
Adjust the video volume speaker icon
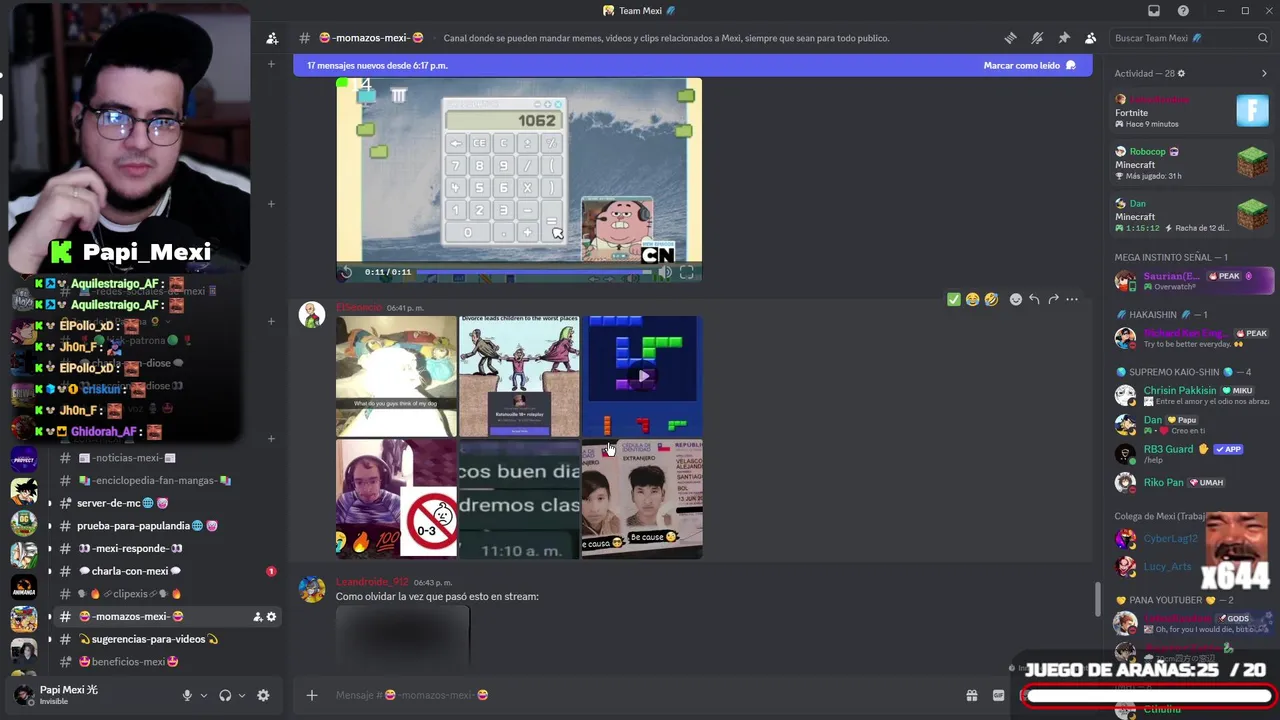point(665,272)
